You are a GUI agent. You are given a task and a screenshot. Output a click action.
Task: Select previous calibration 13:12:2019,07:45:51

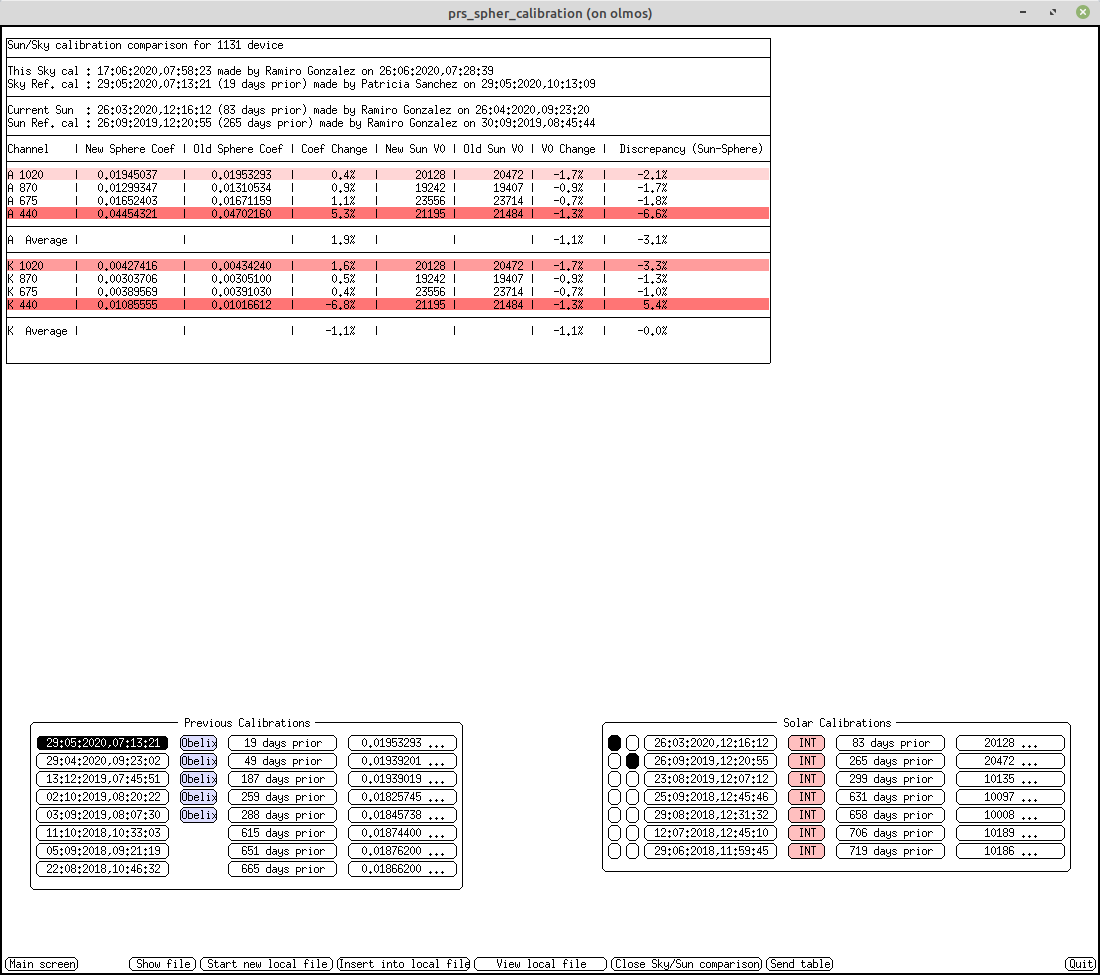pyautogui.click(x=102, y=779)
